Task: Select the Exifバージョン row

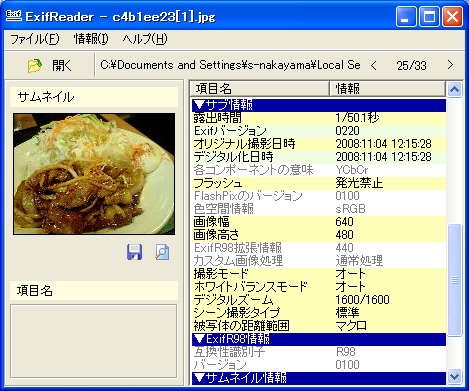Action: [x=319, y=131]
